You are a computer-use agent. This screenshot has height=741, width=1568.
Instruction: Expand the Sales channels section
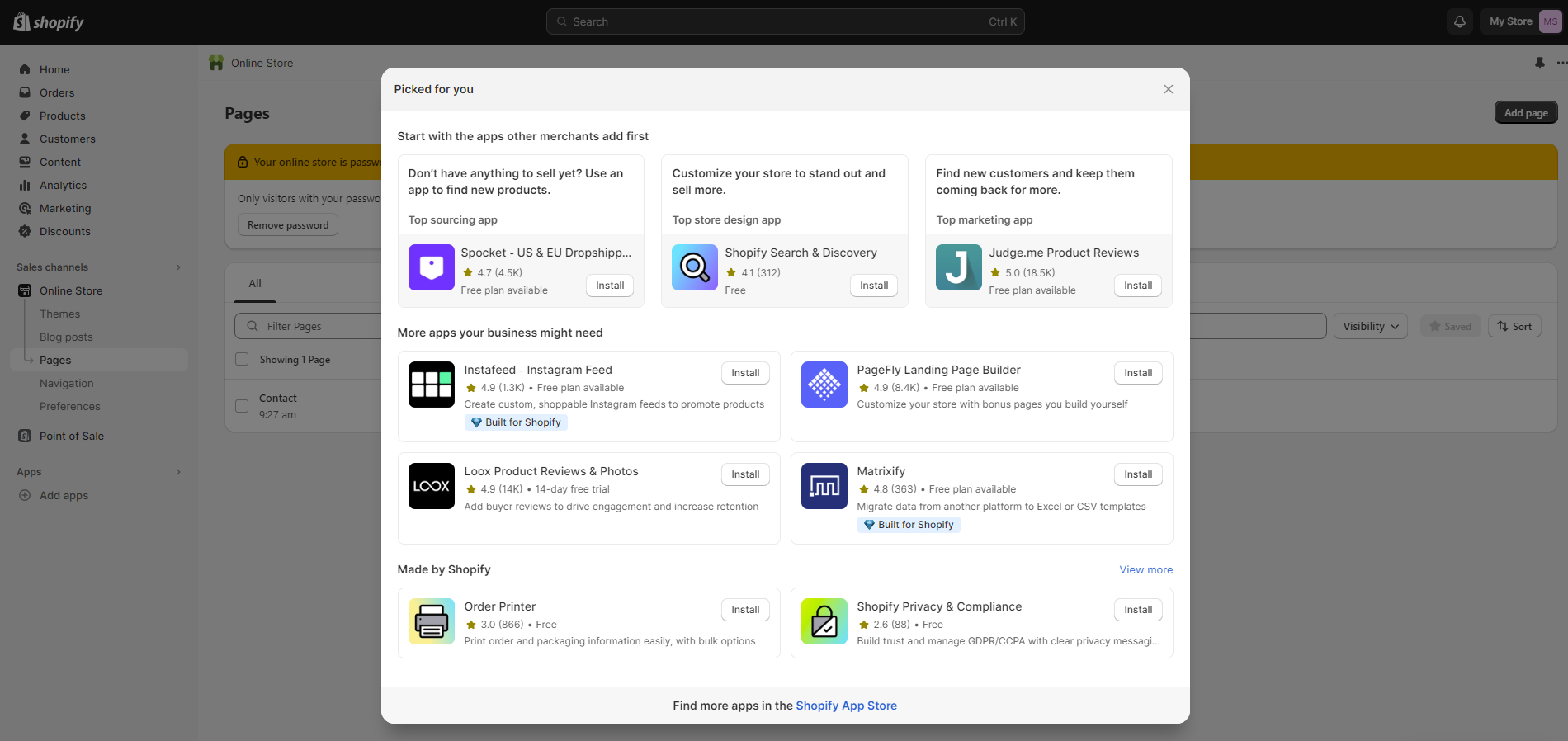[178, 267]
